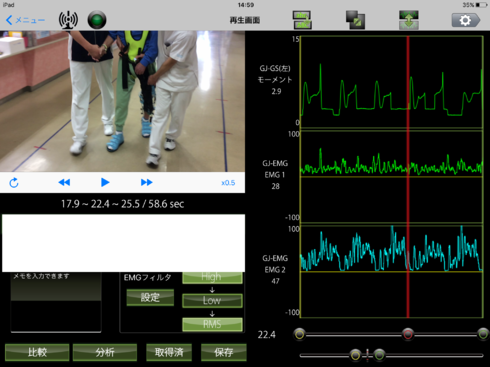Tap the green status indicator light
Screen dimensions: 490x367
point(97,20)
